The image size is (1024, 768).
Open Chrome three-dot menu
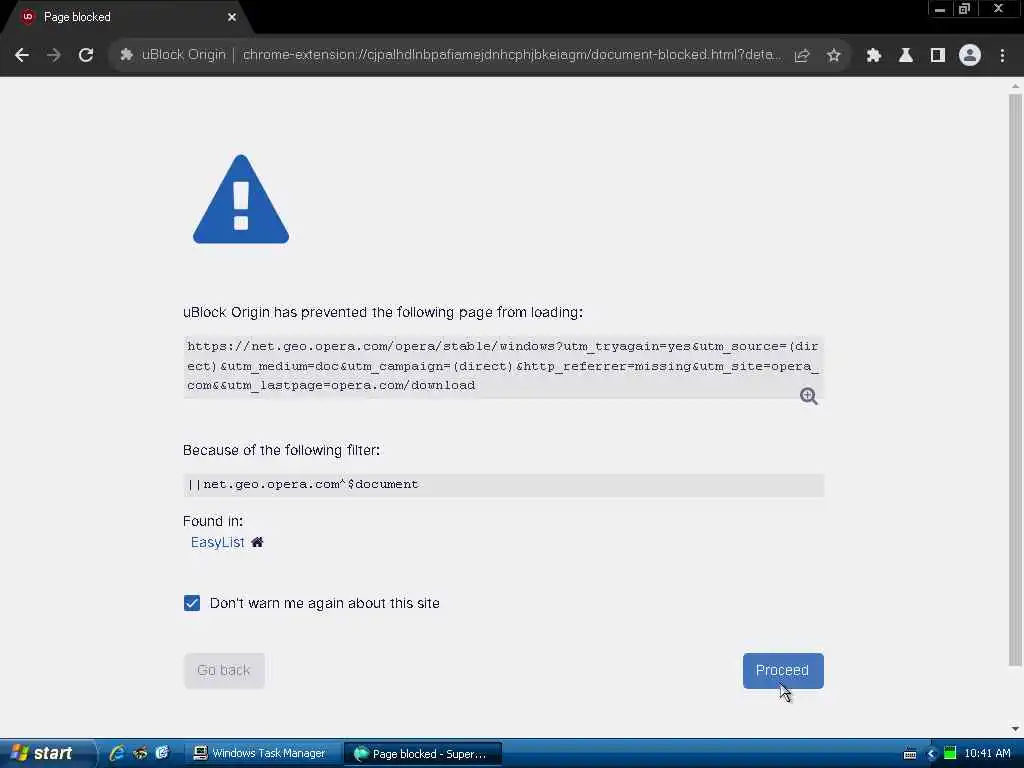pos(1002,55)
